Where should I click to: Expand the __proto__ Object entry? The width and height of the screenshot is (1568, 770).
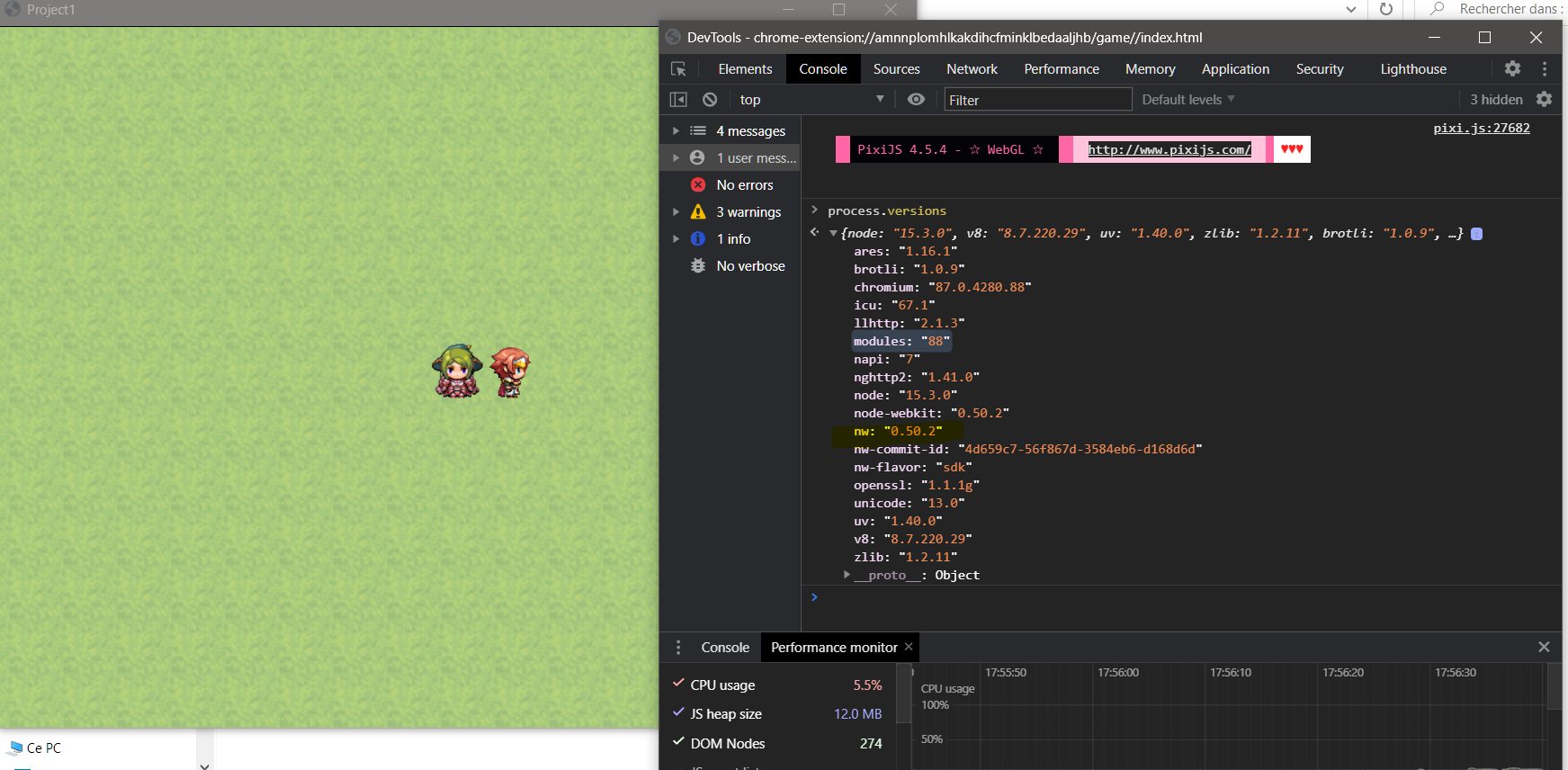pos(847,574)
